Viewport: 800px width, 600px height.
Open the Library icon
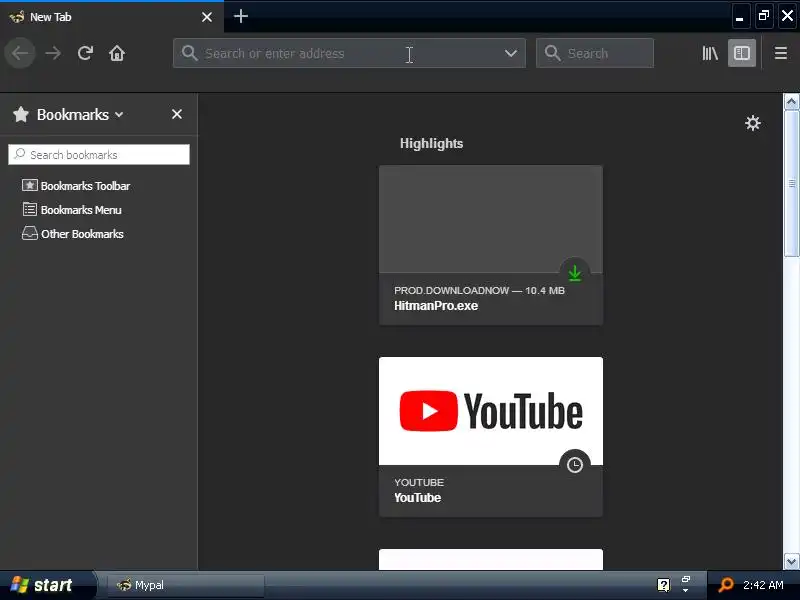click(710, 53)
